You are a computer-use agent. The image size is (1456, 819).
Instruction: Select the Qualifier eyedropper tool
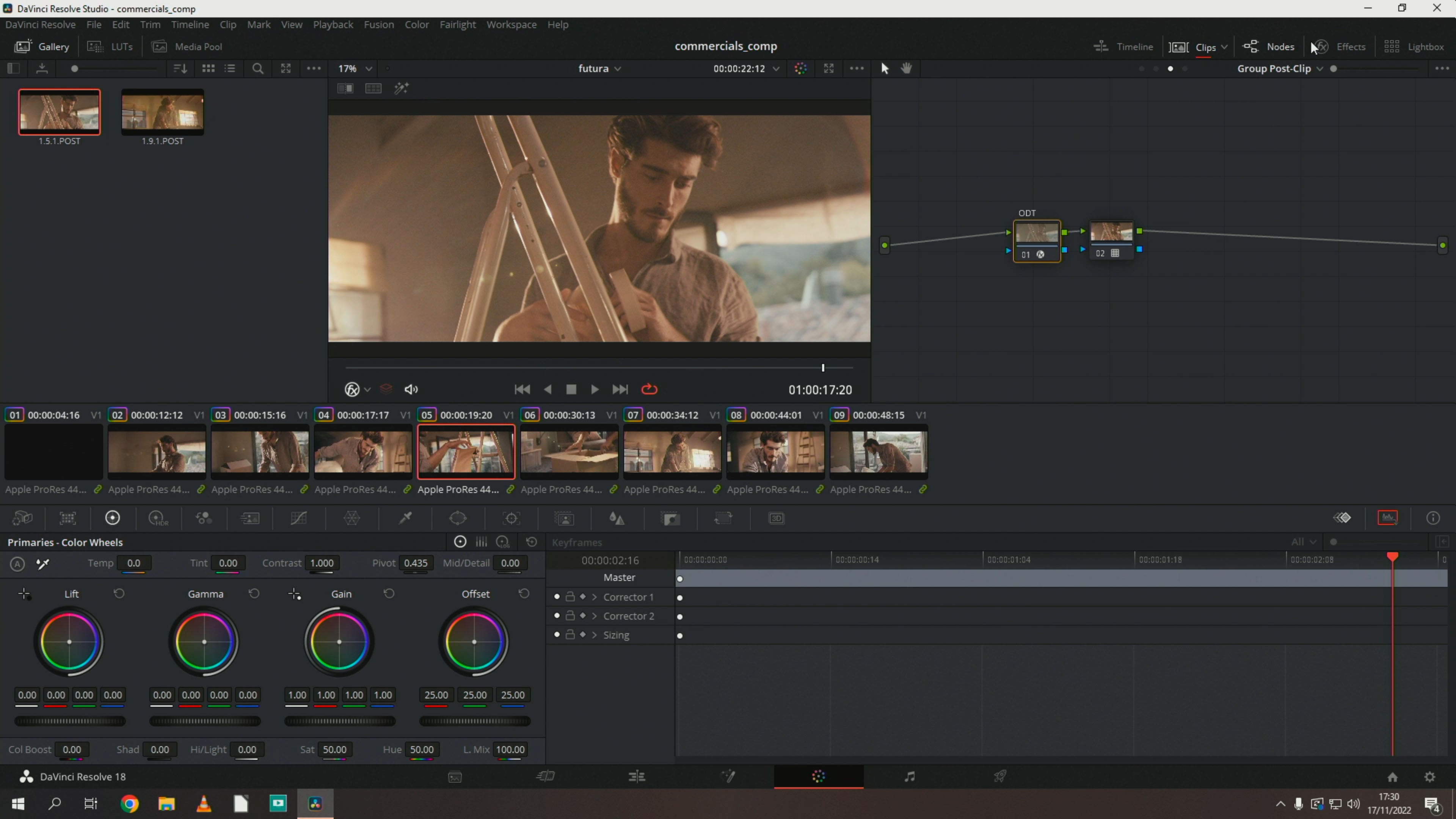tap(405, 518)
